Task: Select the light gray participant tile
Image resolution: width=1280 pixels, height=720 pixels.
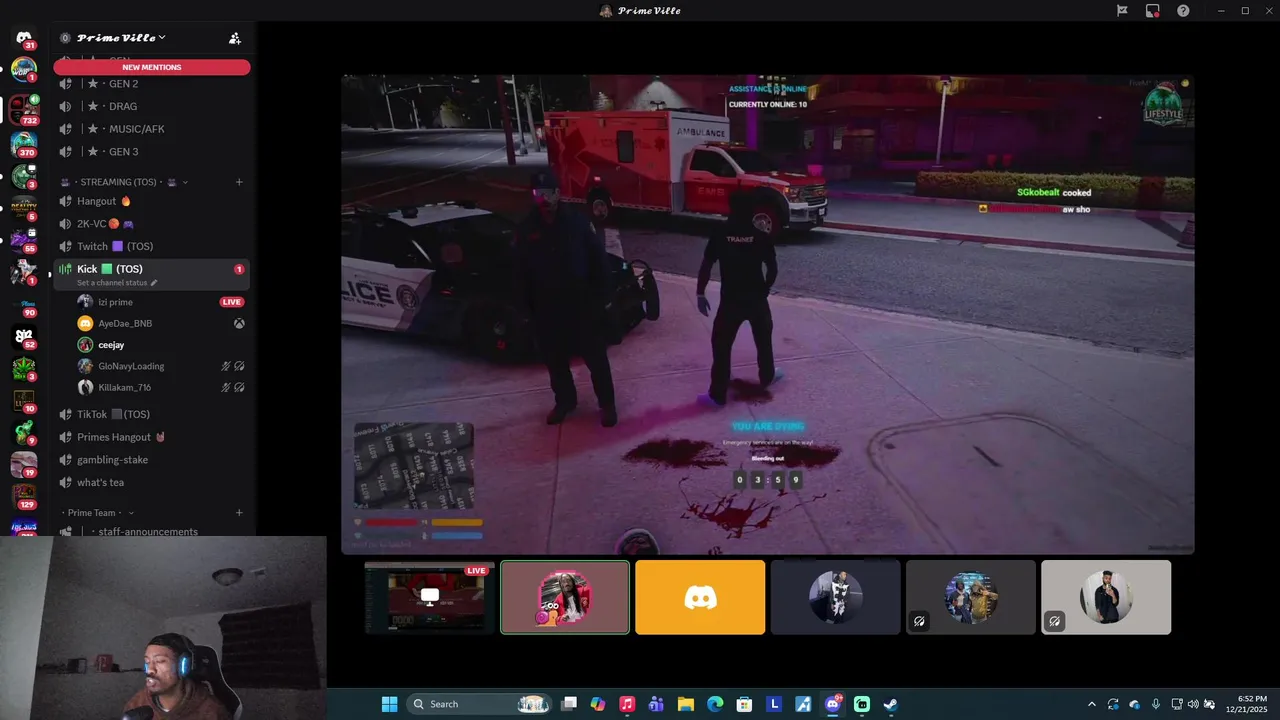Action: point(1106,597)
